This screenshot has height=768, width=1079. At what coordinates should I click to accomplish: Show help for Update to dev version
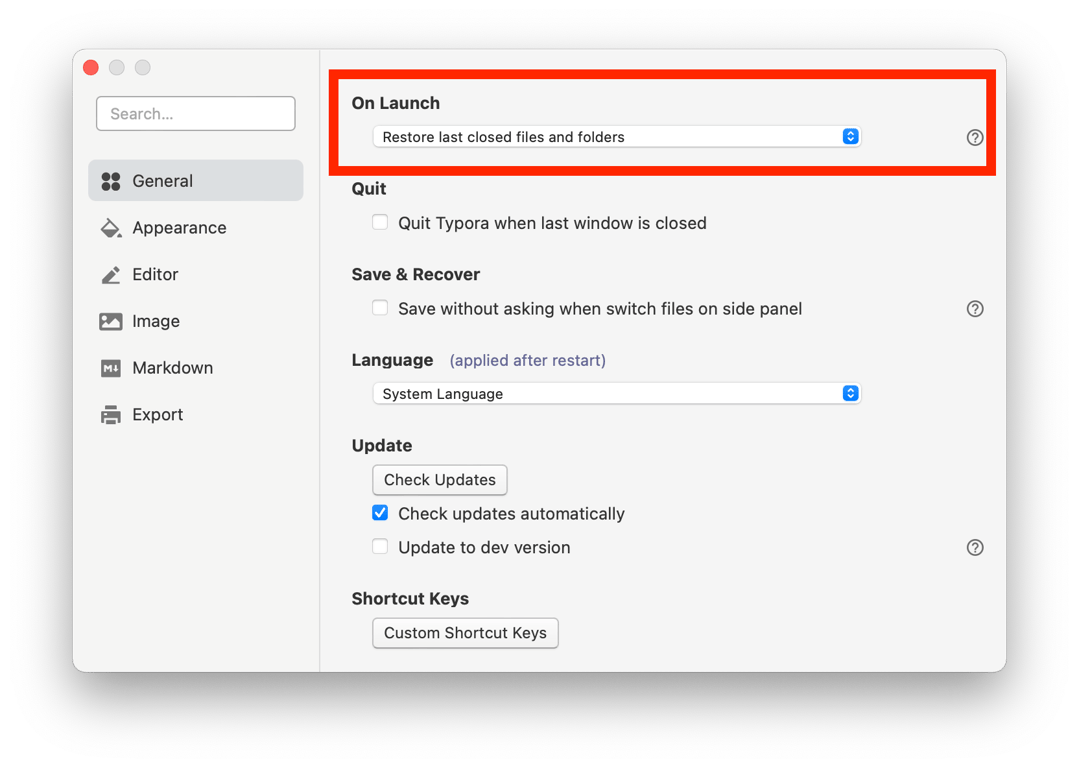coord(975,548)
